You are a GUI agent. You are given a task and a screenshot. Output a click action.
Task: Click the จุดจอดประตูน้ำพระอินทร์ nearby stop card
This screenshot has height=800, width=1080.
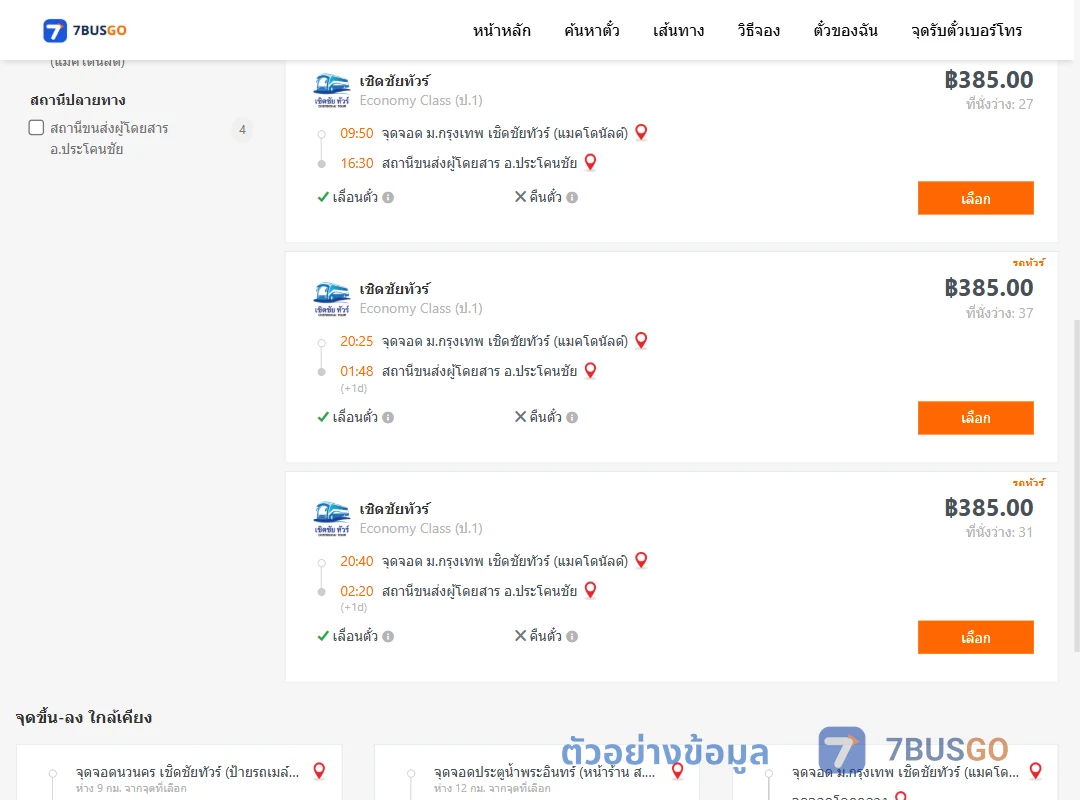coord(537,772)
